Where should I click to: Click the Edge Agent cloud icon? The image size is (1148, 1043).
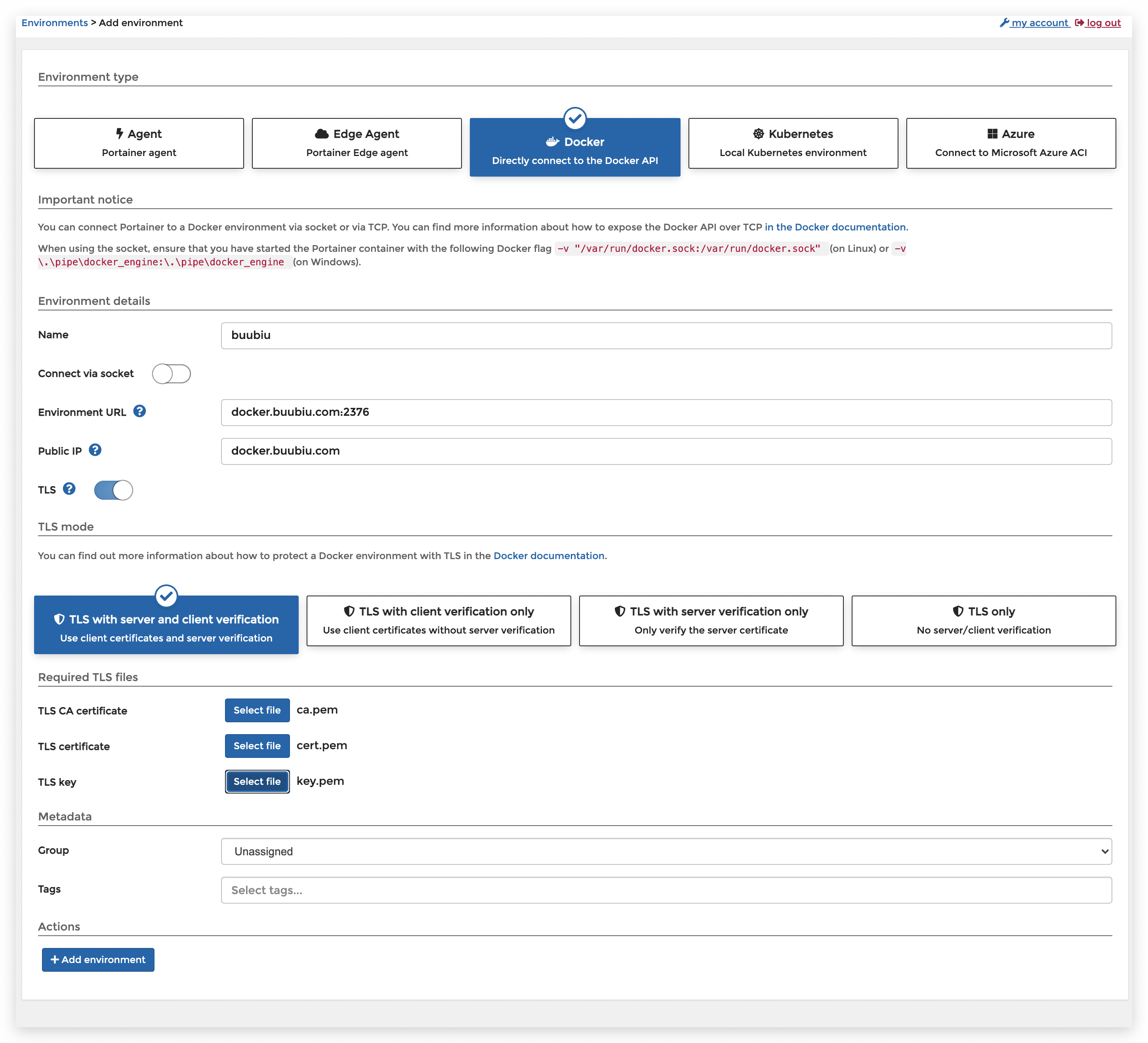tap(322, 134)
